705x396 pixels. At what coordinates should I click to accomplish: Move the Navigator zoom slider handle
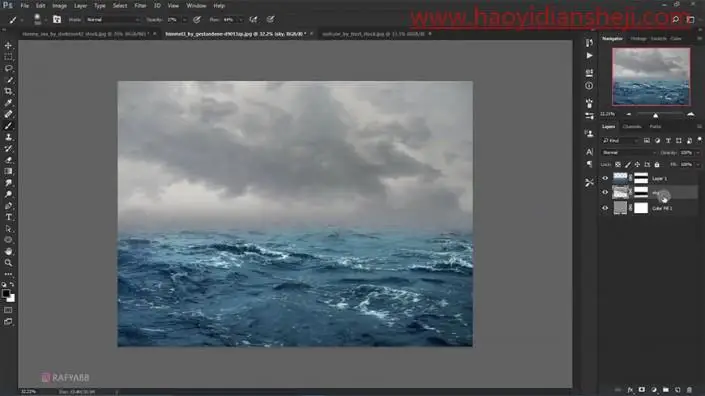click(656, 115)
